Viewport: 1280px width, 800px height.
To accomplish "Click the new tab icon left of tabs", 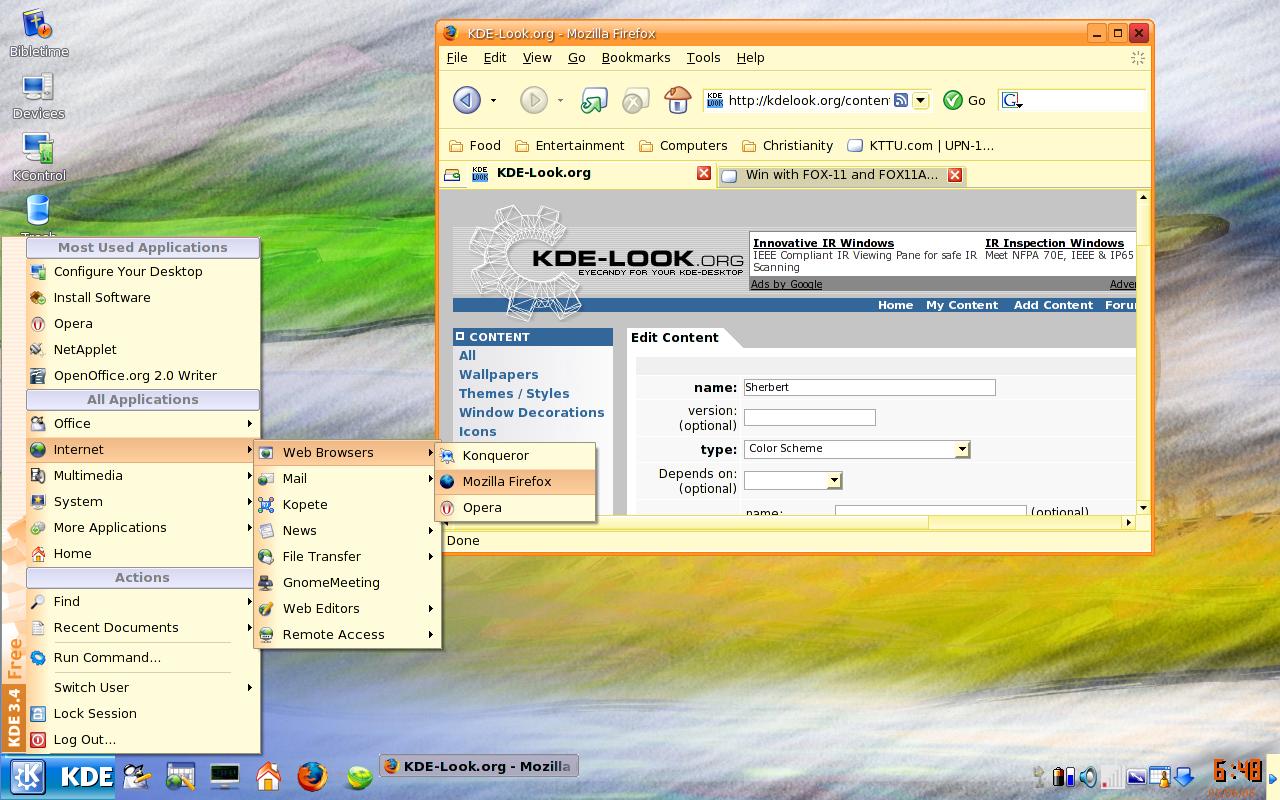I will 453,175.
